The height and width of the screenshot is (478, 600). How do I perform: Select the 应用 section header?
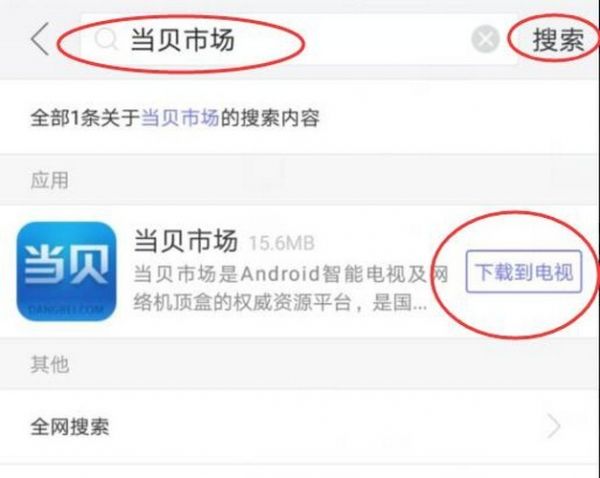click(49, 180)
